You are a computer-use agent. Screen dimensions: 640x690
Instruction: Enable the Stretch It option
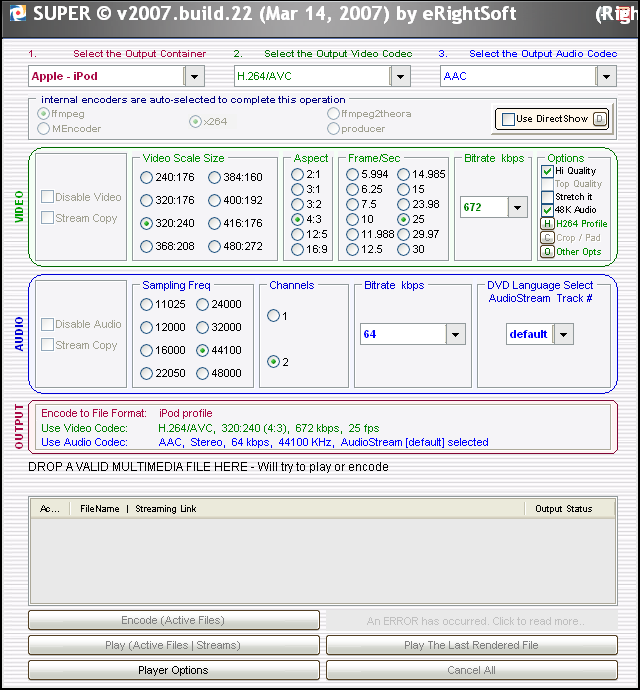547,197
